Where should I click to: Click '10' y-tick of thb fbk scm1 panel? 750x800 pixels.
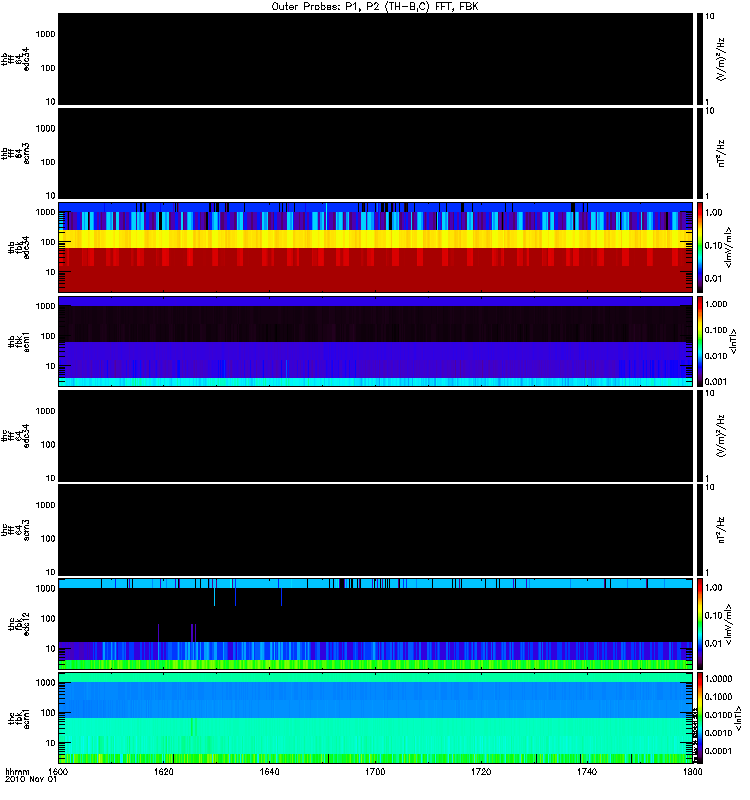51,366
